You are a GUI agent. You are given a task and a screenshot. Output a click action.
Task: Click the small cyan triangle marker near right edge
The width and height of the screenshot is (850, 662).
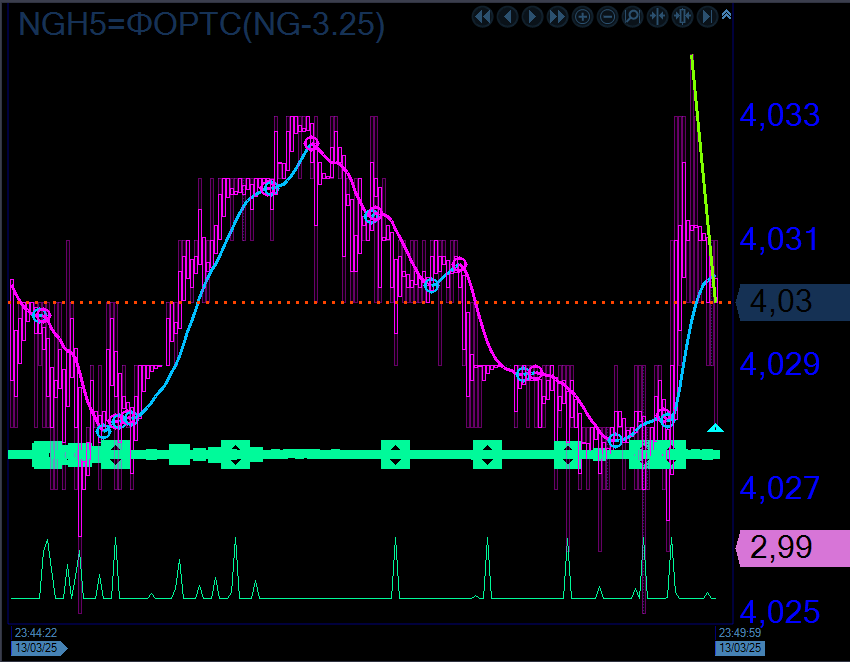point(715,428)
